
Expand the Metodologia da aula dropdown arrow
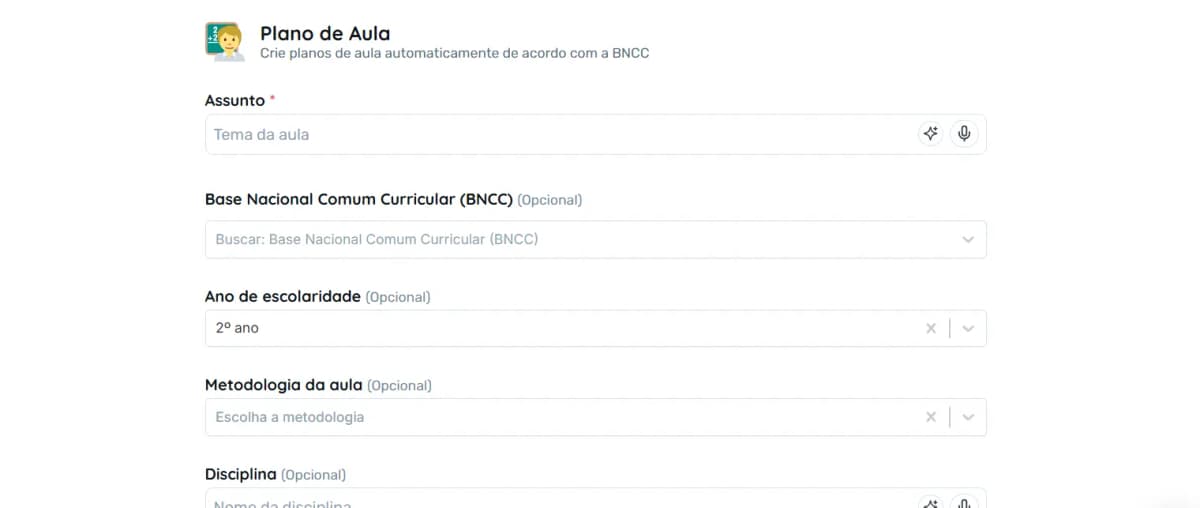click(967, 417)
